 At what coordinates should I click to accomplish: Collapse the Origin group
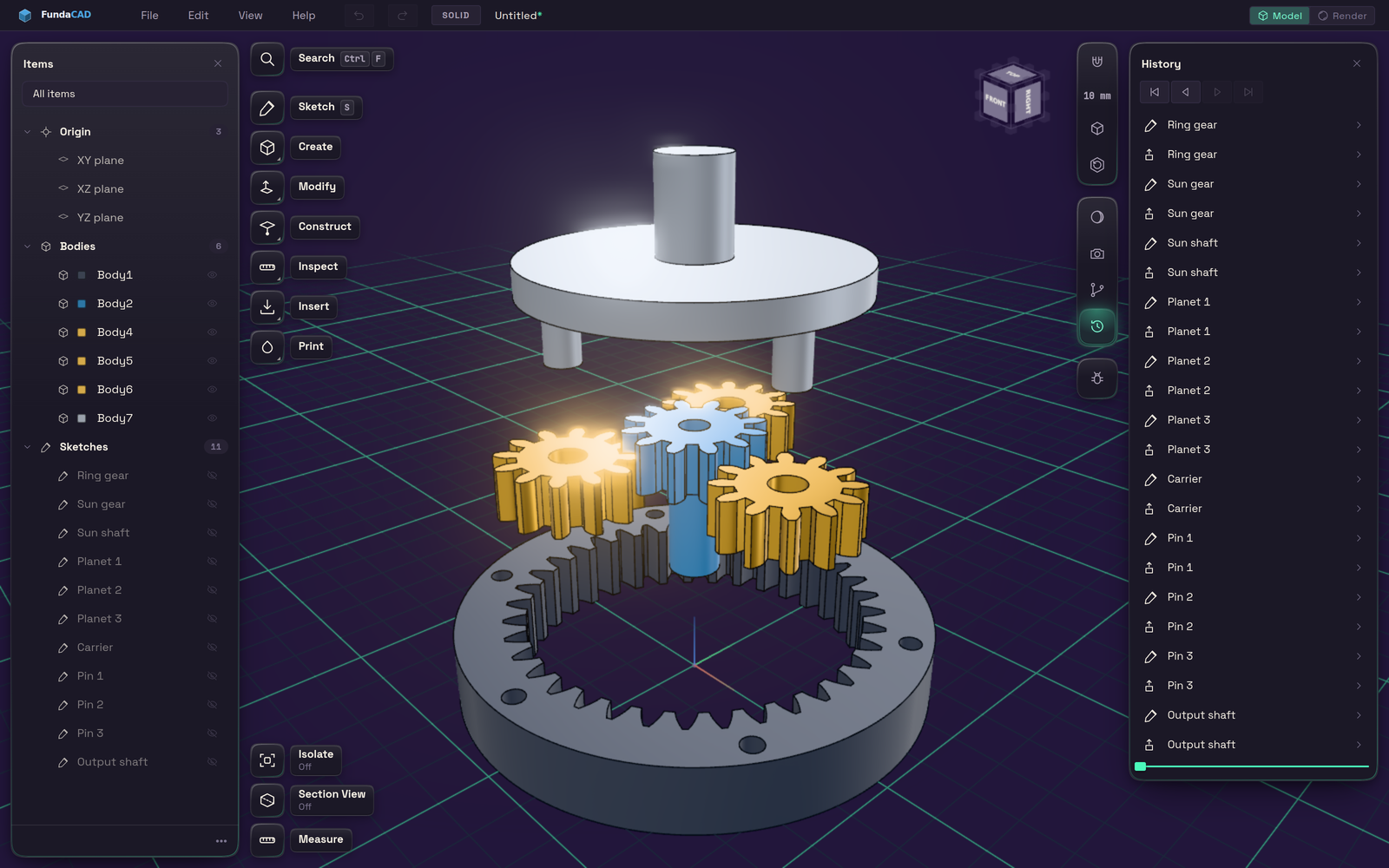[27, 132]
